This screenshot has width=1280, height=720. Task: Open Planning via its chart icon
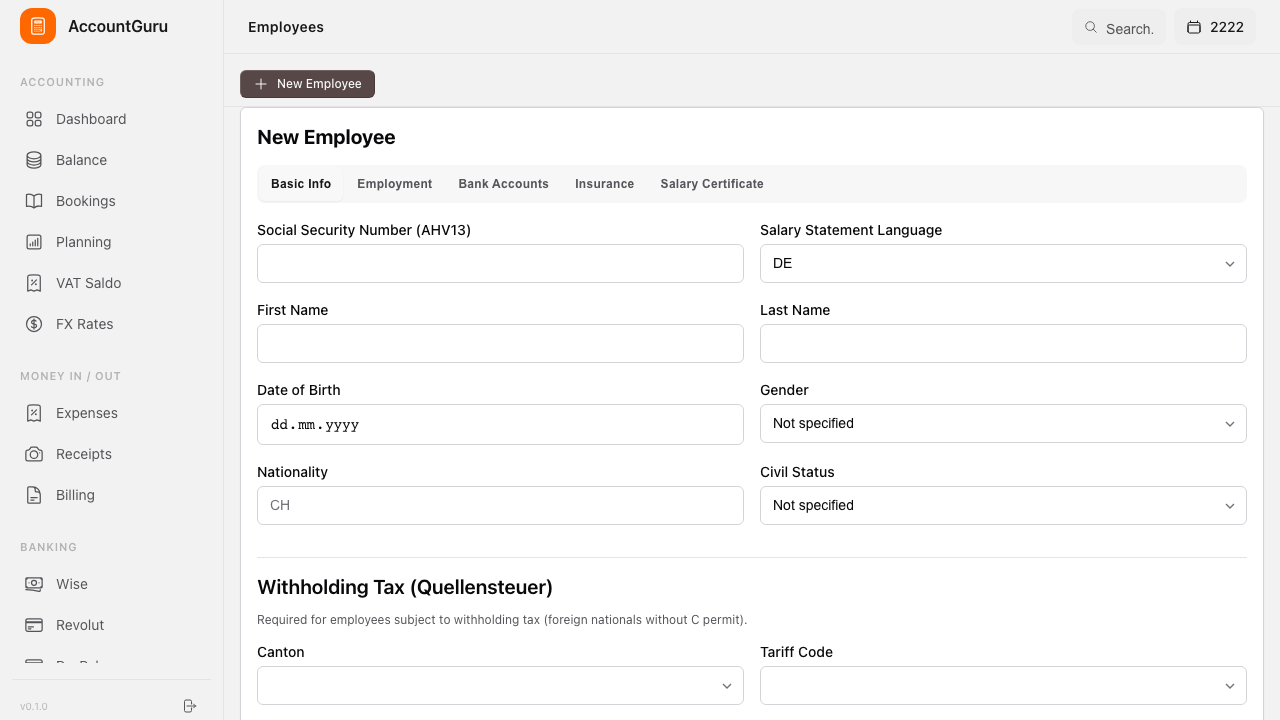tap(34, 242)
